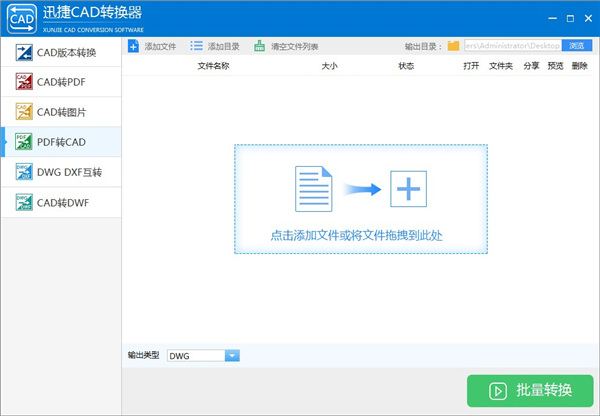Image resolution: width=600 pixels, height=416 pixels.
Task: Click the 添加目录 list icon
Action: point(196,46)
